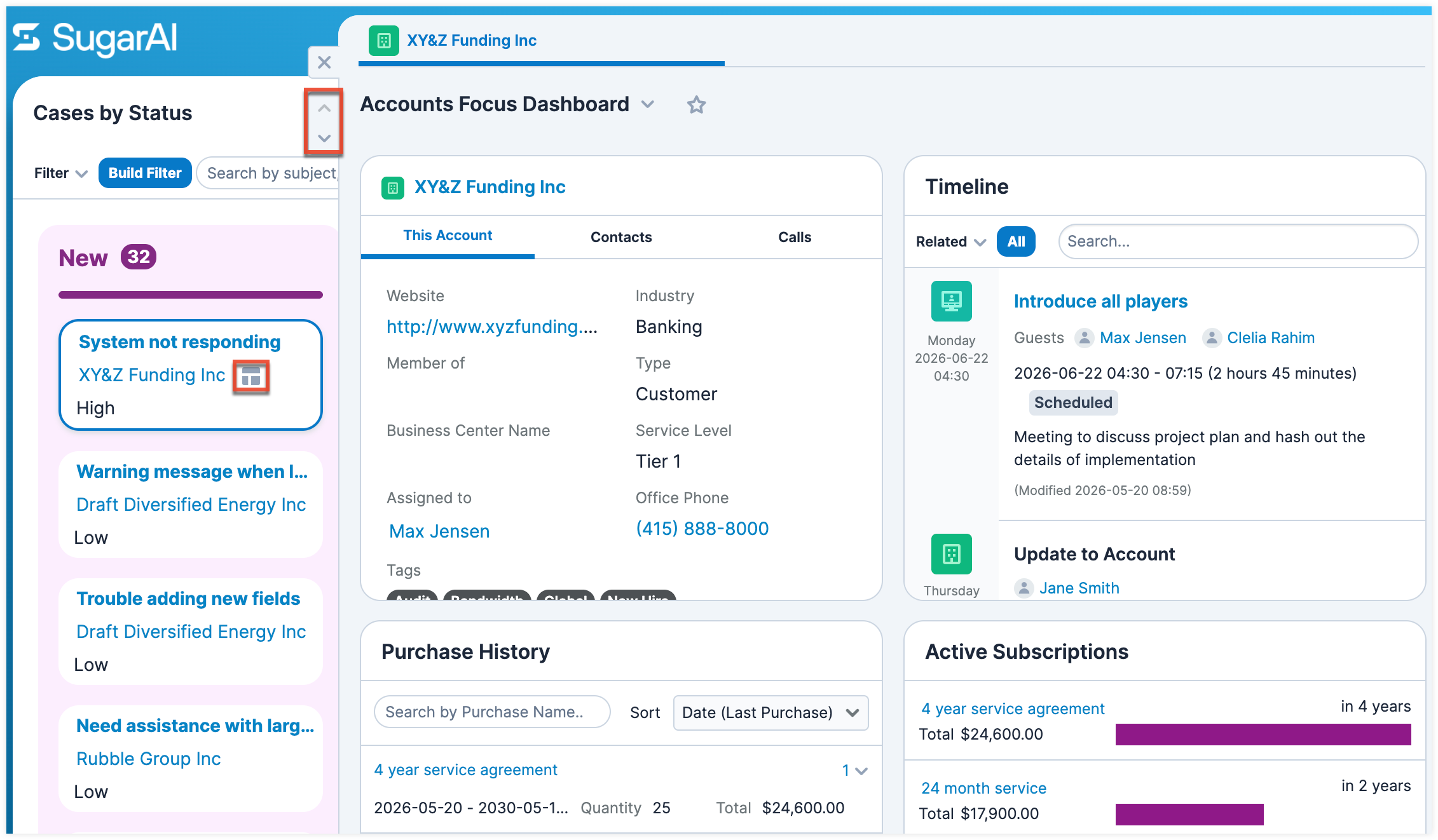Click the 24 month service progress bar
The image size is (1438, 840).
1189,815
